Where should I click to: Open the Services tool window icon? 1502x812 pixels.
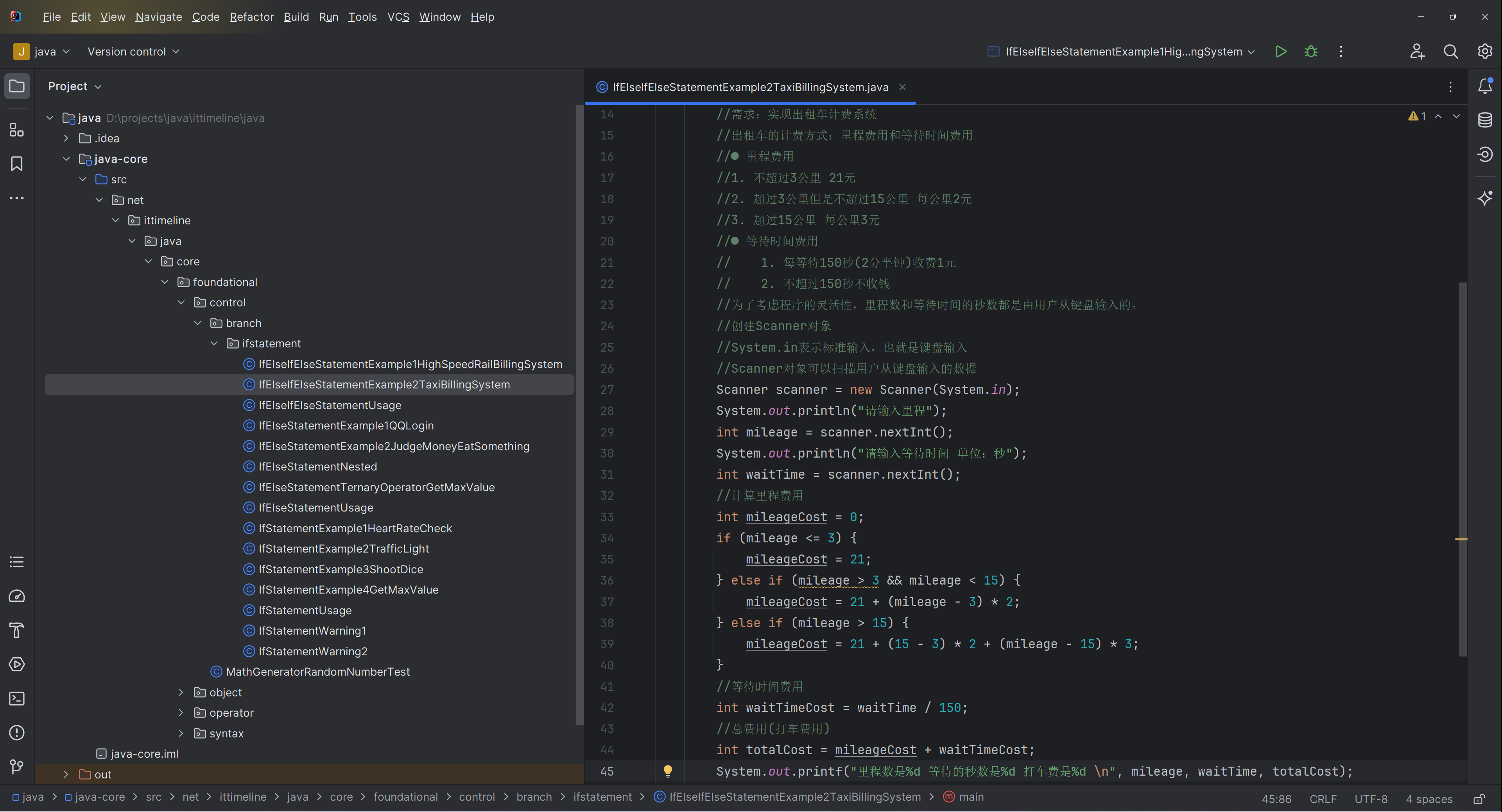pyautogui.click(x=17, y=664)
